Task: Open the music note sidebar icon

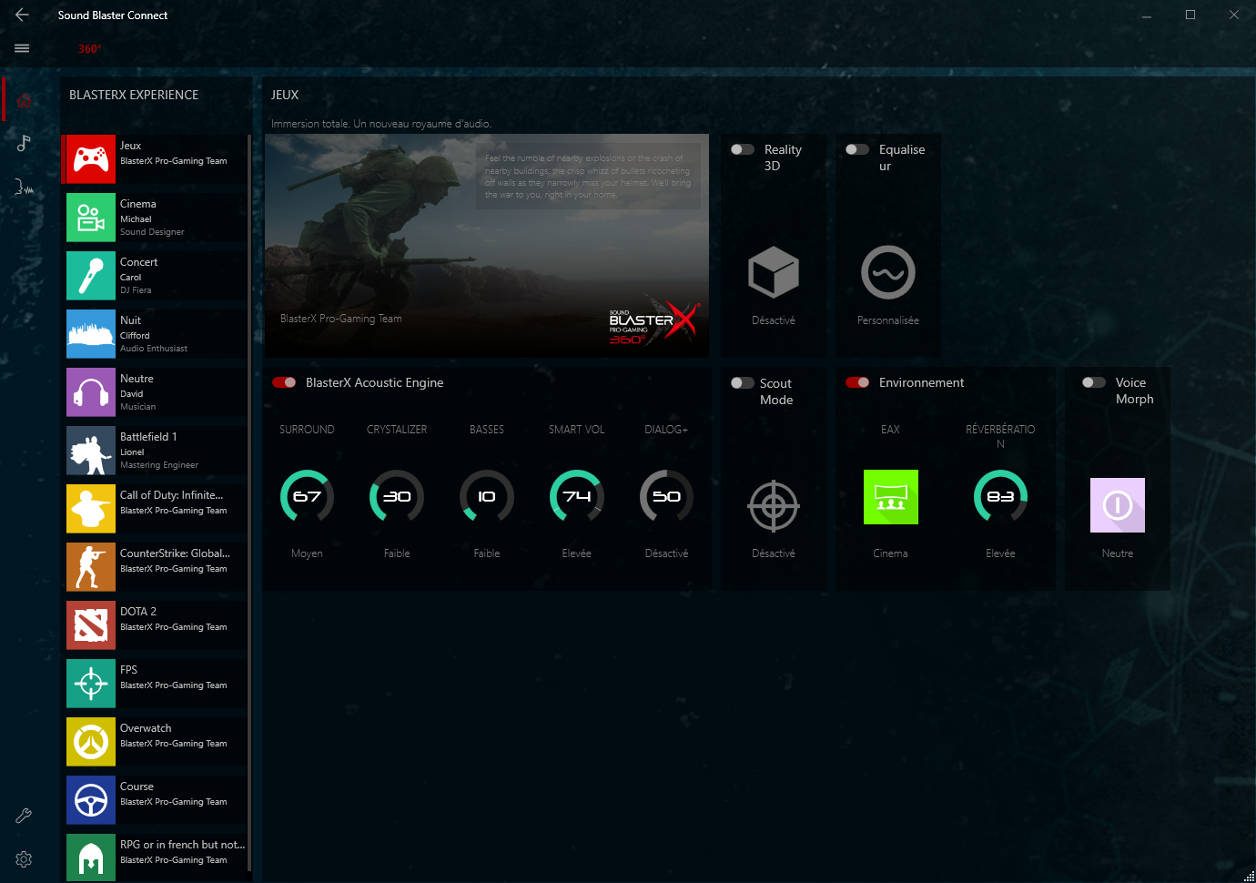Action: (x=24, y=143)
